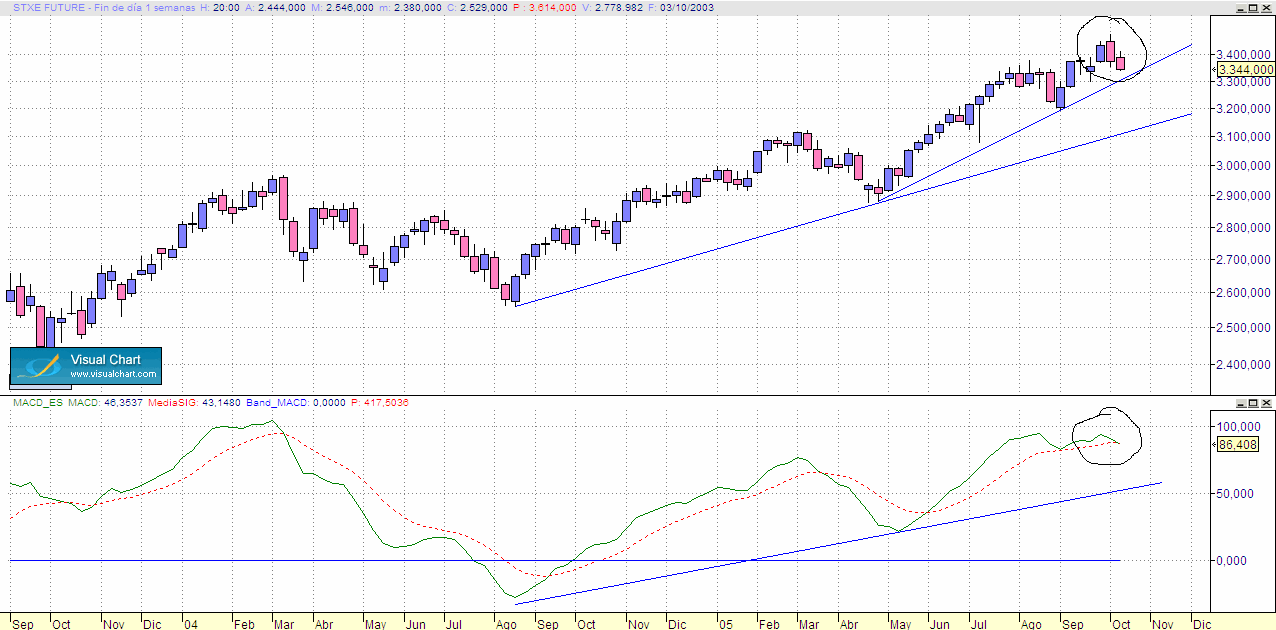Image resolution: width=1276 pixels, height=630 pixels.
Task: Click the 3.100,000 price axis label
Action: (1243, 136)
